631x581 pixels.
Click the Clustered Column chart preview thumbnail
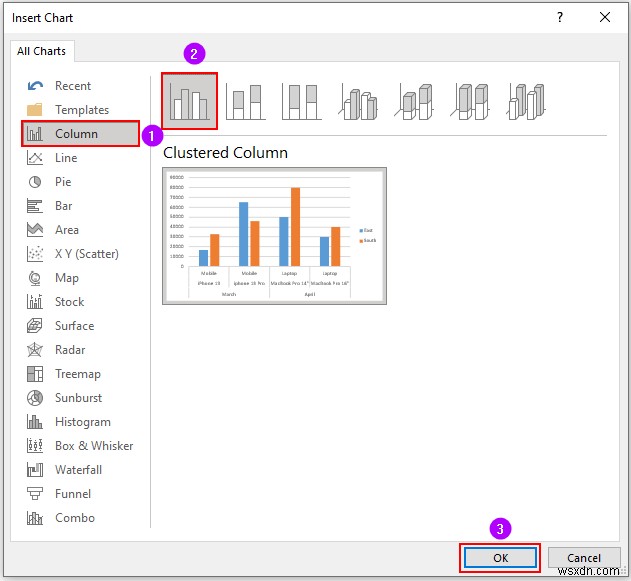click(x=274, y=236)
